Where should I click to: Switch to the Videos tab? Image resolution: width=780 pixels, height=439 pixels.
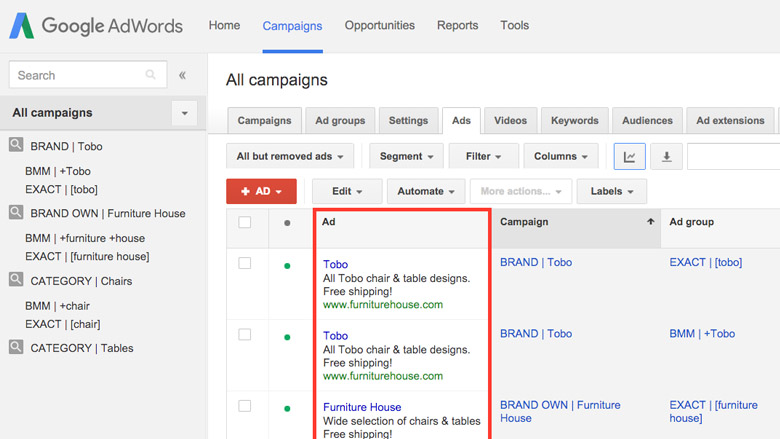point(510,120)
